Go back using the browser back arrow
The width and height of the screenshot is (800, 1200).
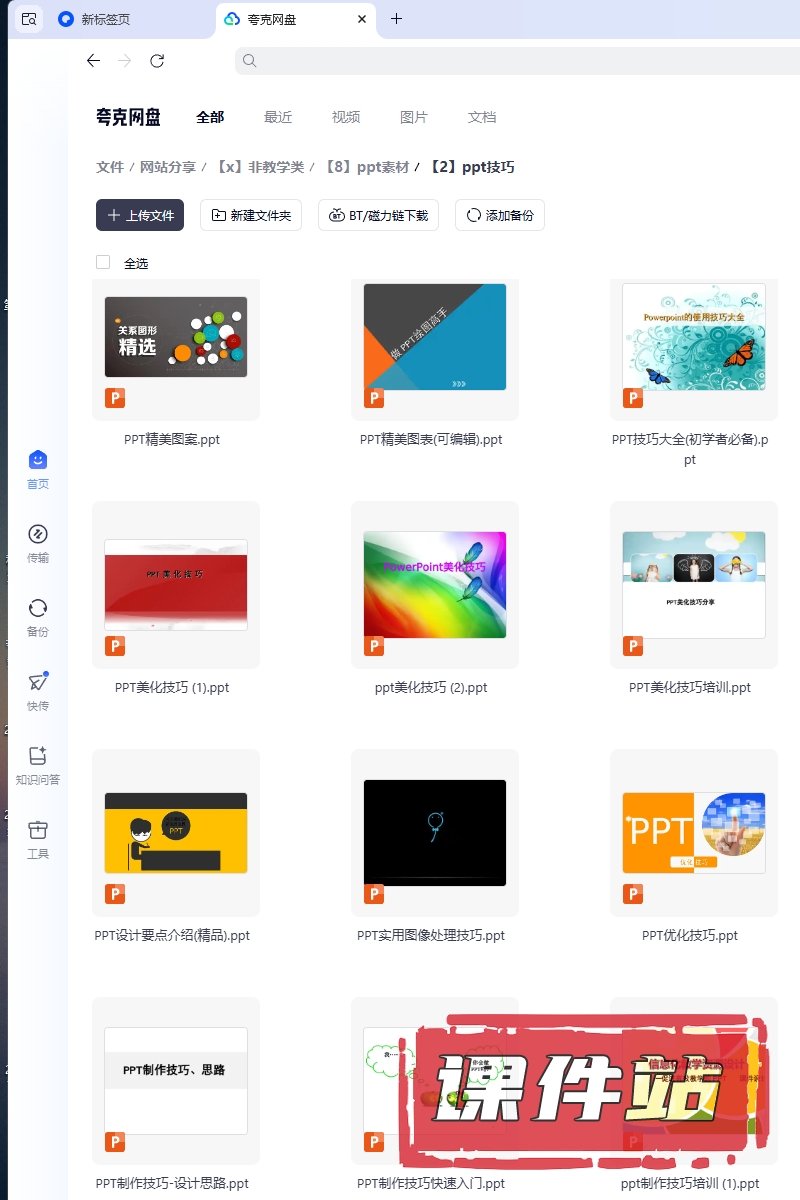(x=93, y=61)
